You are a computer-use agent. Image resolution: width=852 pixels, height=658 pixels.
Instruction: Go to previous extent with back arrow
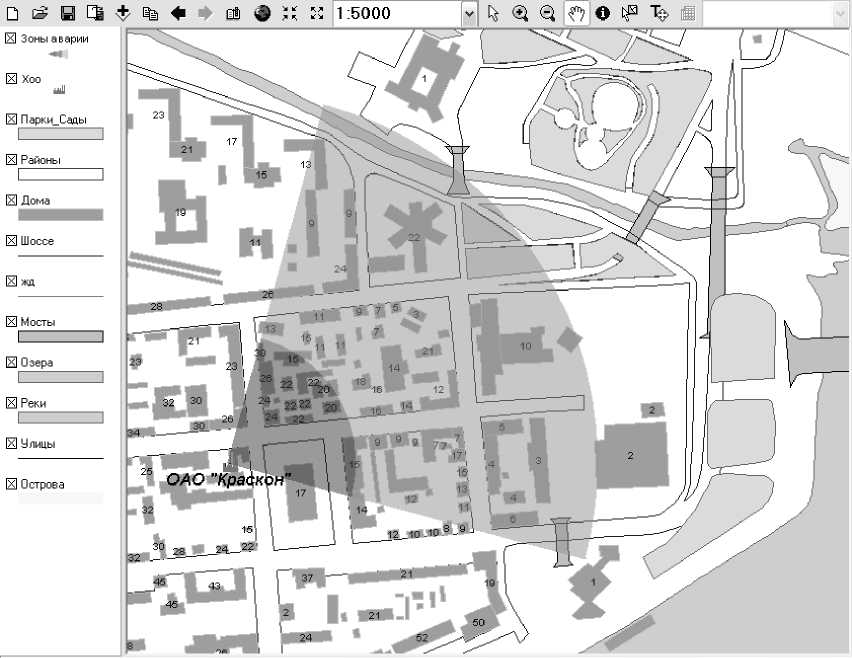click(x=178, y=13)
